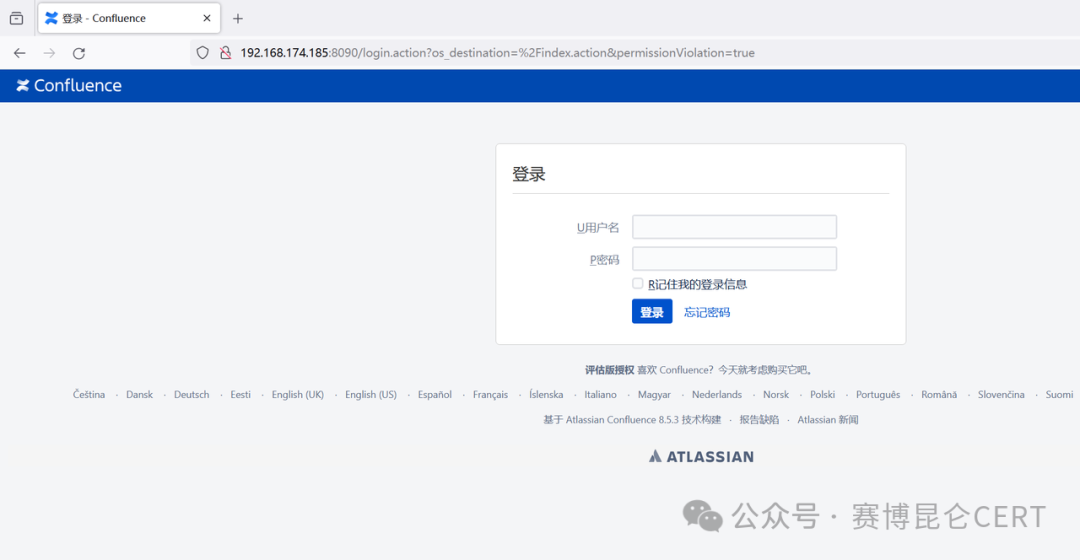Click the 今天就考虑购买它吧 purchase link
1080x560 pixels.
pyautogui.click(x=765, y=370)
